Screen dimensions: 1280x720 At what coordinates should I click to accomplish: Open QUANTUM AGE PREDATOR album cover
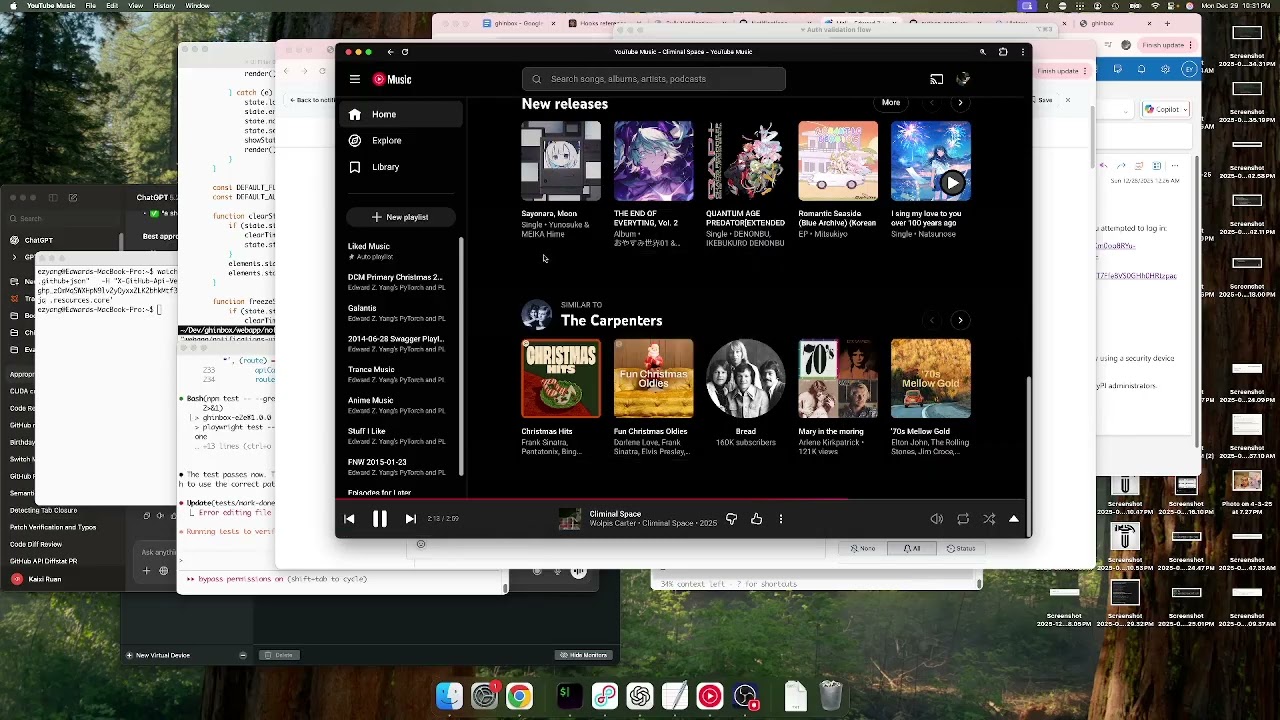click(746, 161)
